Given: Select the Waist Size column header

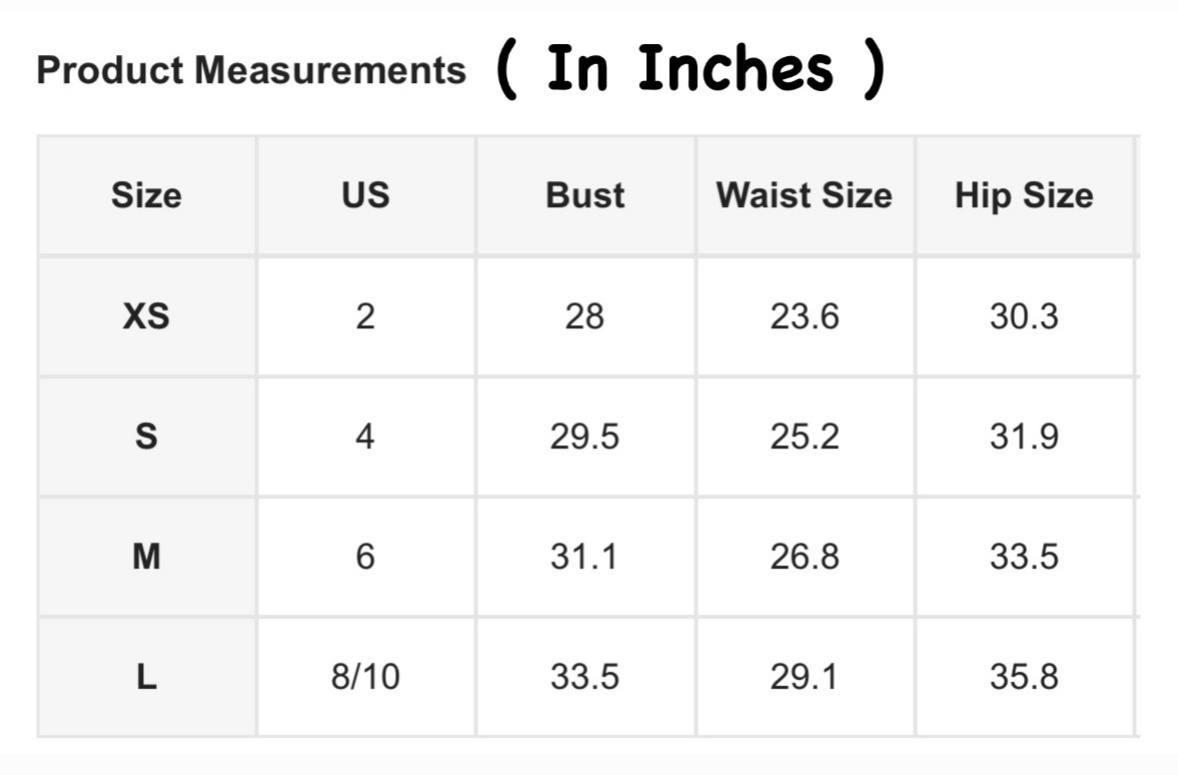Looking at the screenshot, I should pyautogui.click(x=805, y=196).
